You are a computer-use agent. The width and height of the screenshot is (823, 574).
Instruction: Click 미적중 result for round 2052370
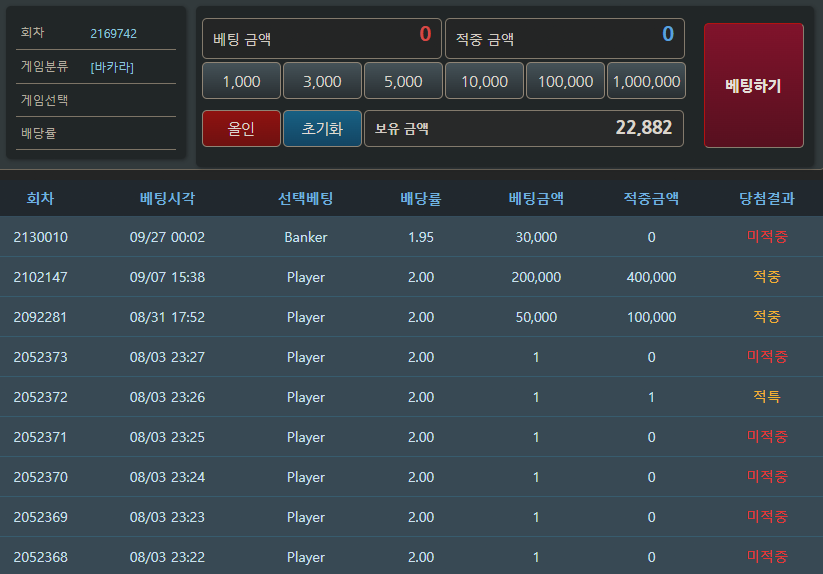[767, 476]
